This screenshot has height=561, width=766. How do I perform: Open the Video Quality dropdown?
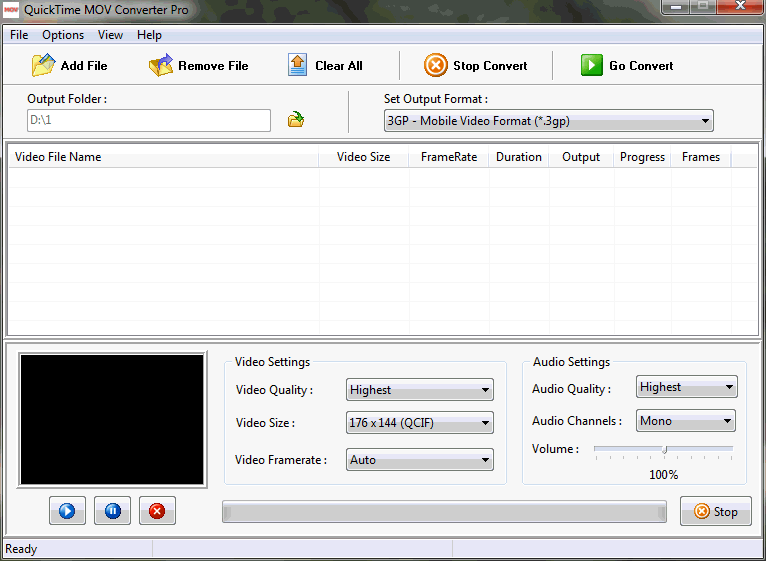[x=420, y=389]
